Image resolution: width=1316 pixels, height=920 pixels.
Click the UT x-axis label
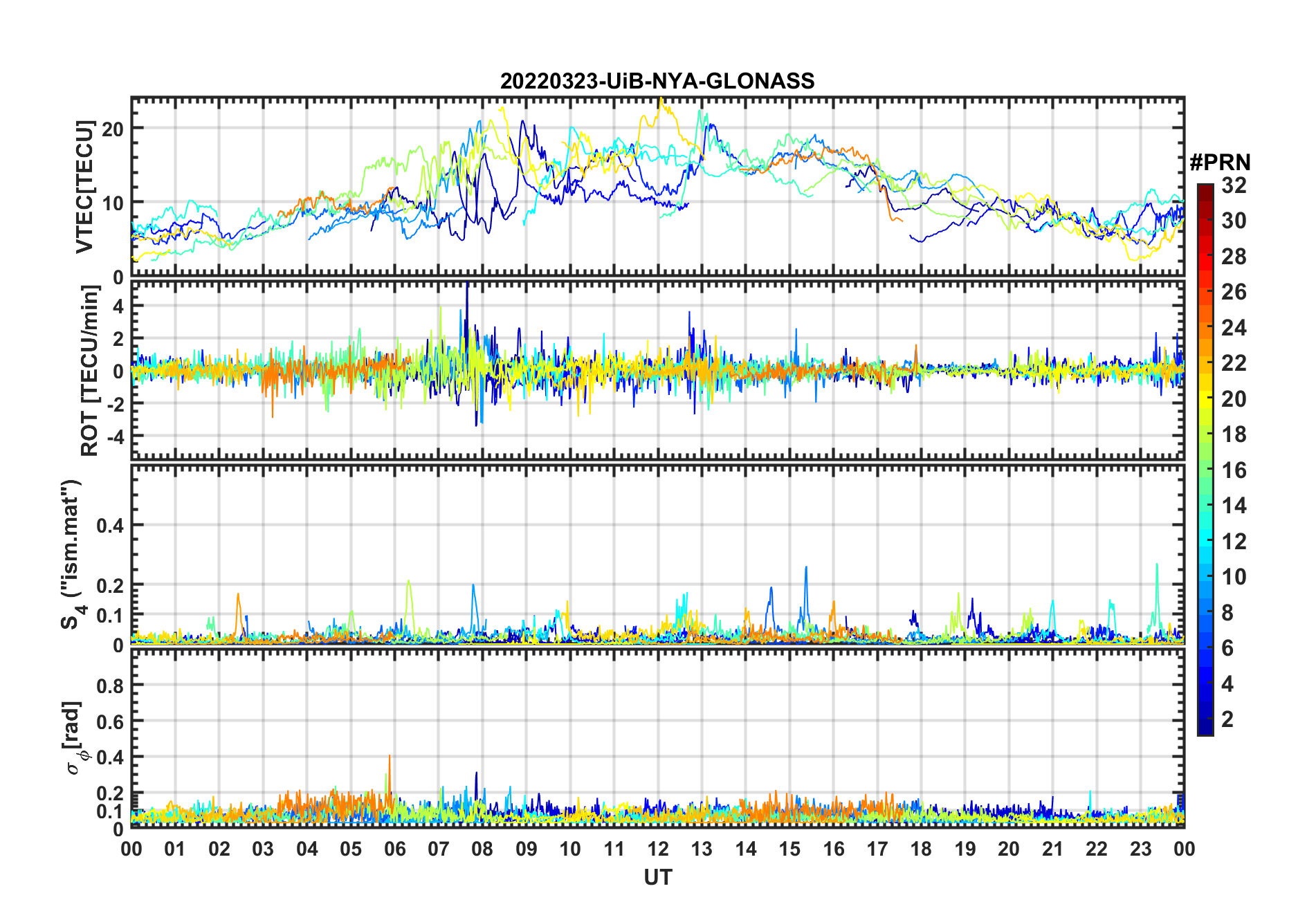click(657, 878)
